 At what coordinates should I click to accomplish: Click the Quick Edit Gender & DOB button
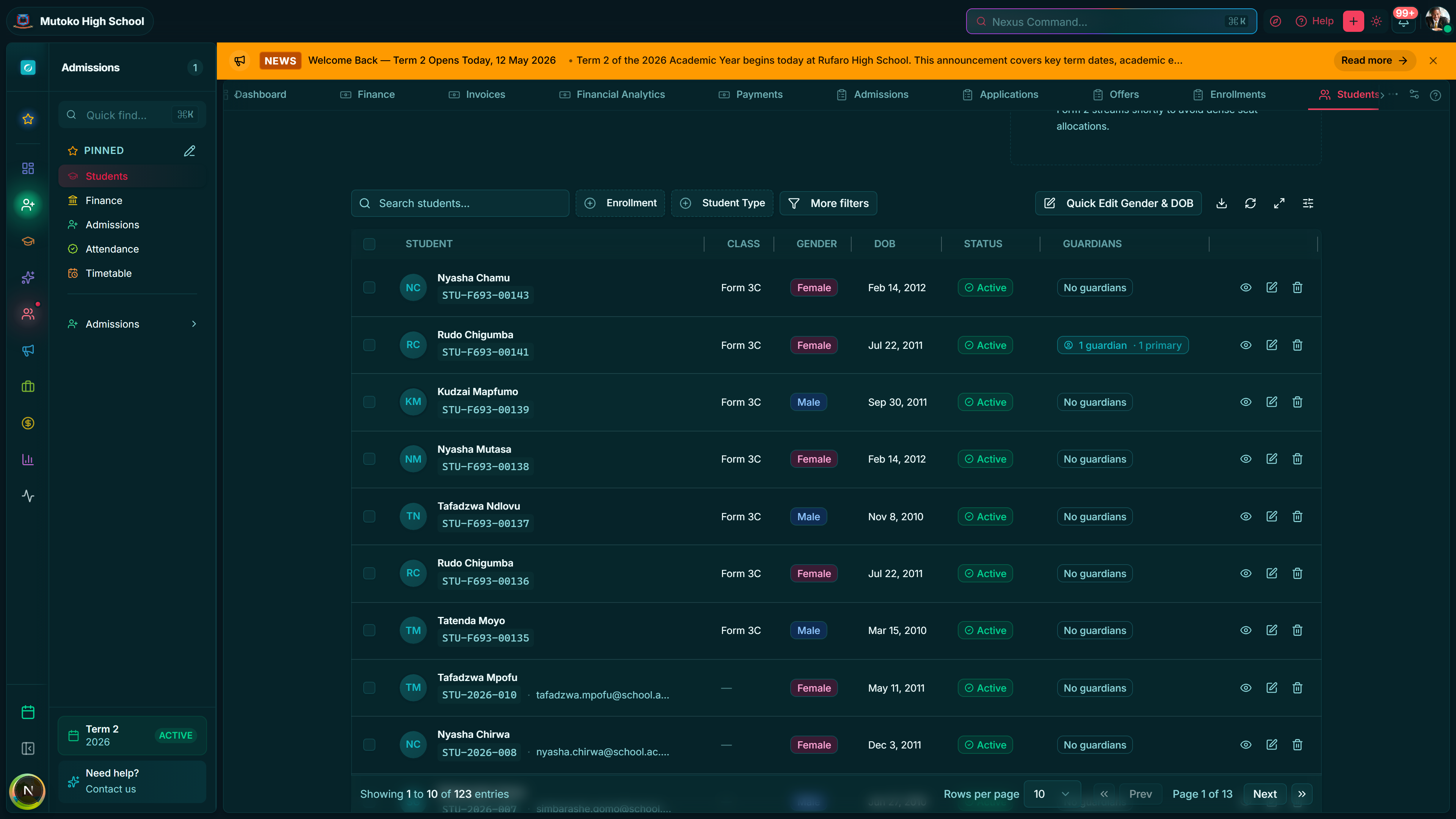point(1119,204)
